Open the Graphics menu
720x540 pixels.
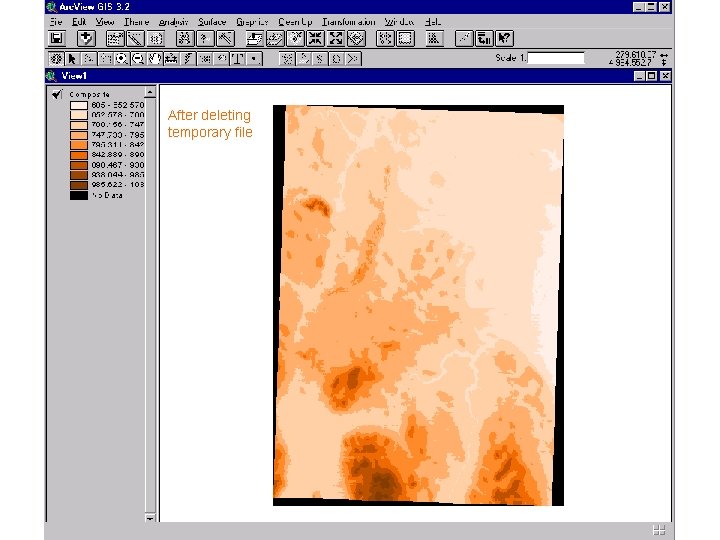[252, 22]
